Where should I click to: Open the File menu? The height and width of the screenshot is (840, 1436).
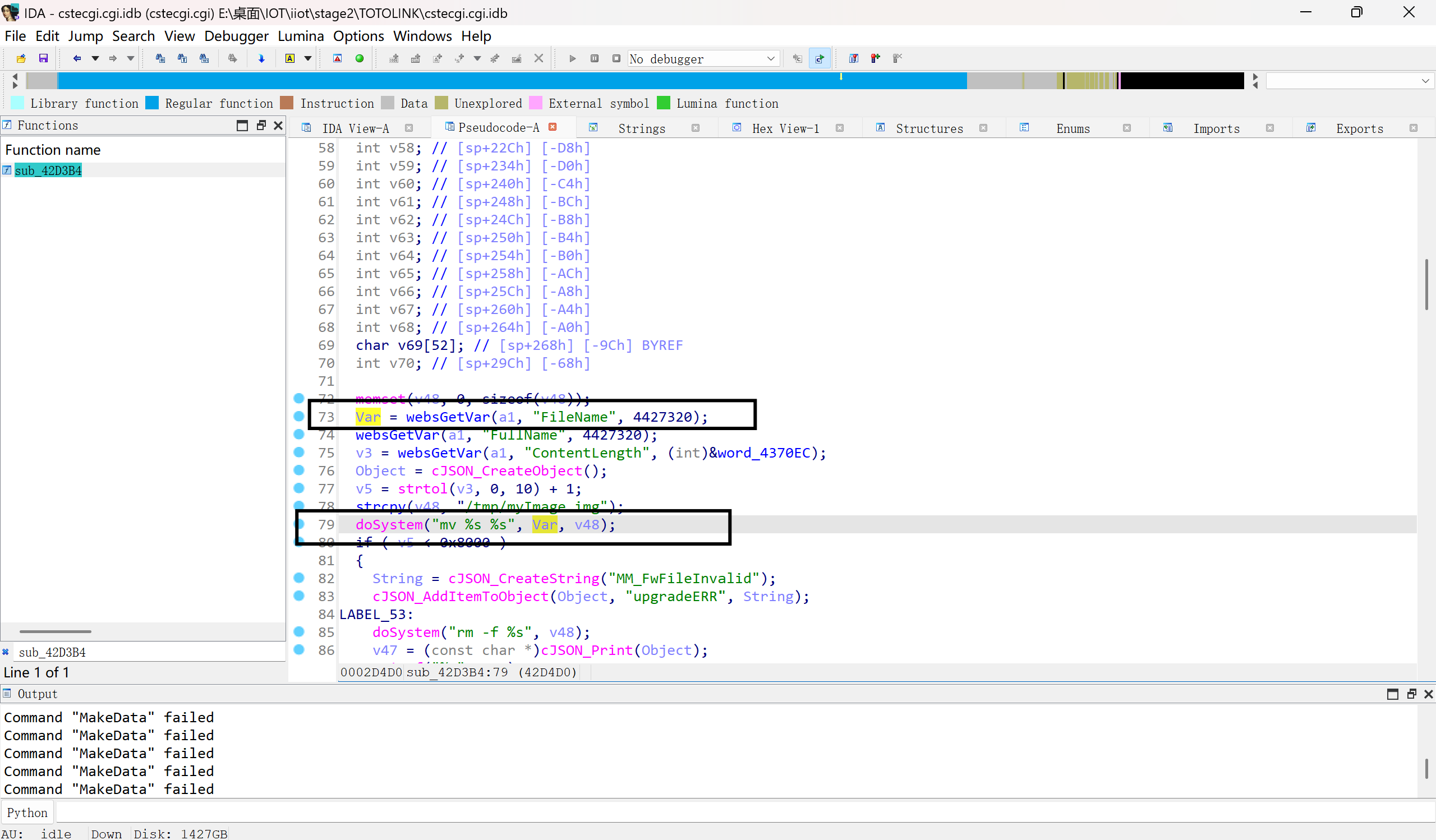point(15,36)
